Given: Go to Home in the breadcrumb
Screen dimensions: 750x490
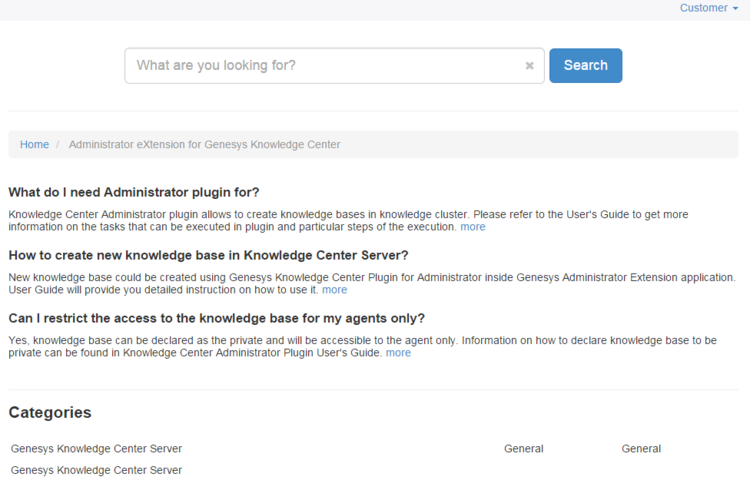Looking at the screenshot, I should 34,145.
